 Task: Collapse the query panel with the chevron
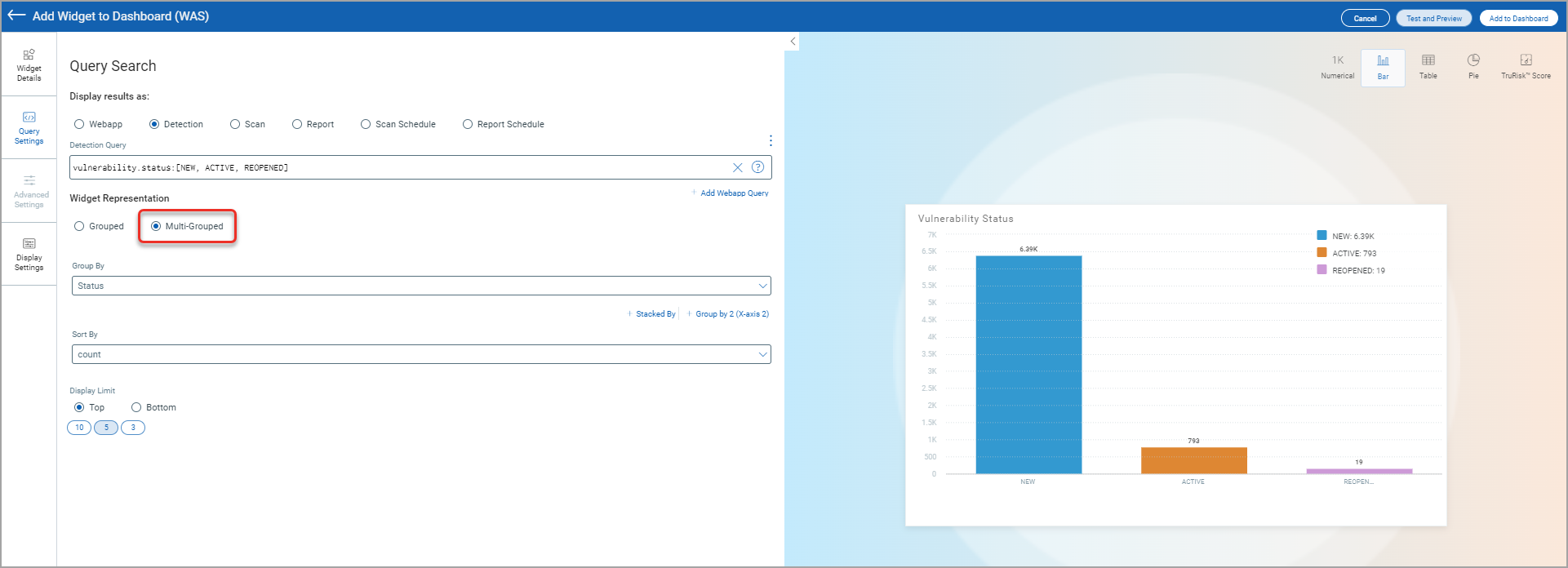pos(793,41)
